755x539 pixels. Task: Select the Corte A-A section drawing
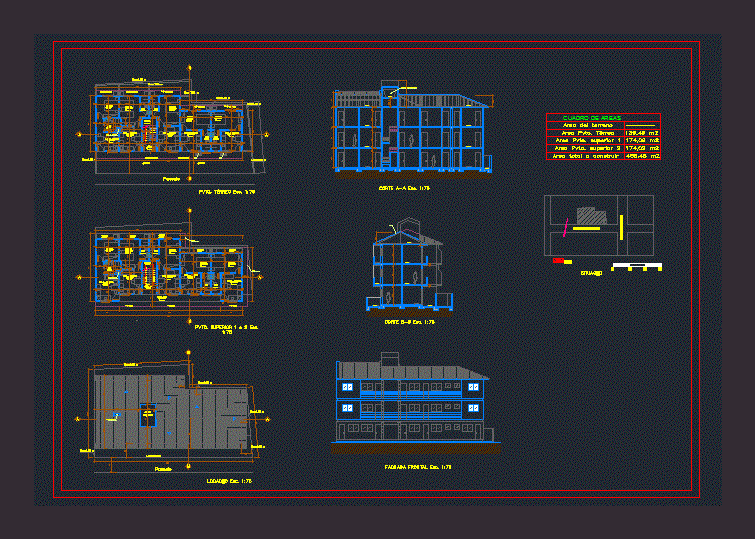click(410, 132)
